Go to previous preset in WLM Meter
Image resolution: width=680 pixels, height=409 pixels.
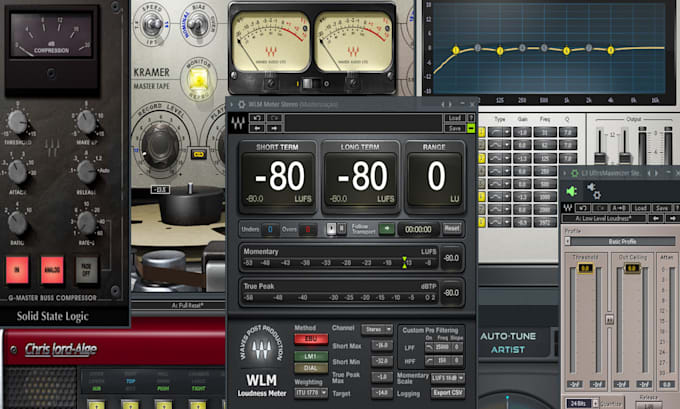[x=257, y=128]
